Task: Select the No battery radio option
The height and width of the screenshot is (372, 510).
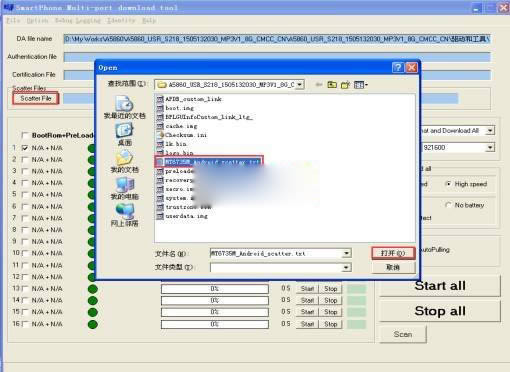Action: coord(448,205)
